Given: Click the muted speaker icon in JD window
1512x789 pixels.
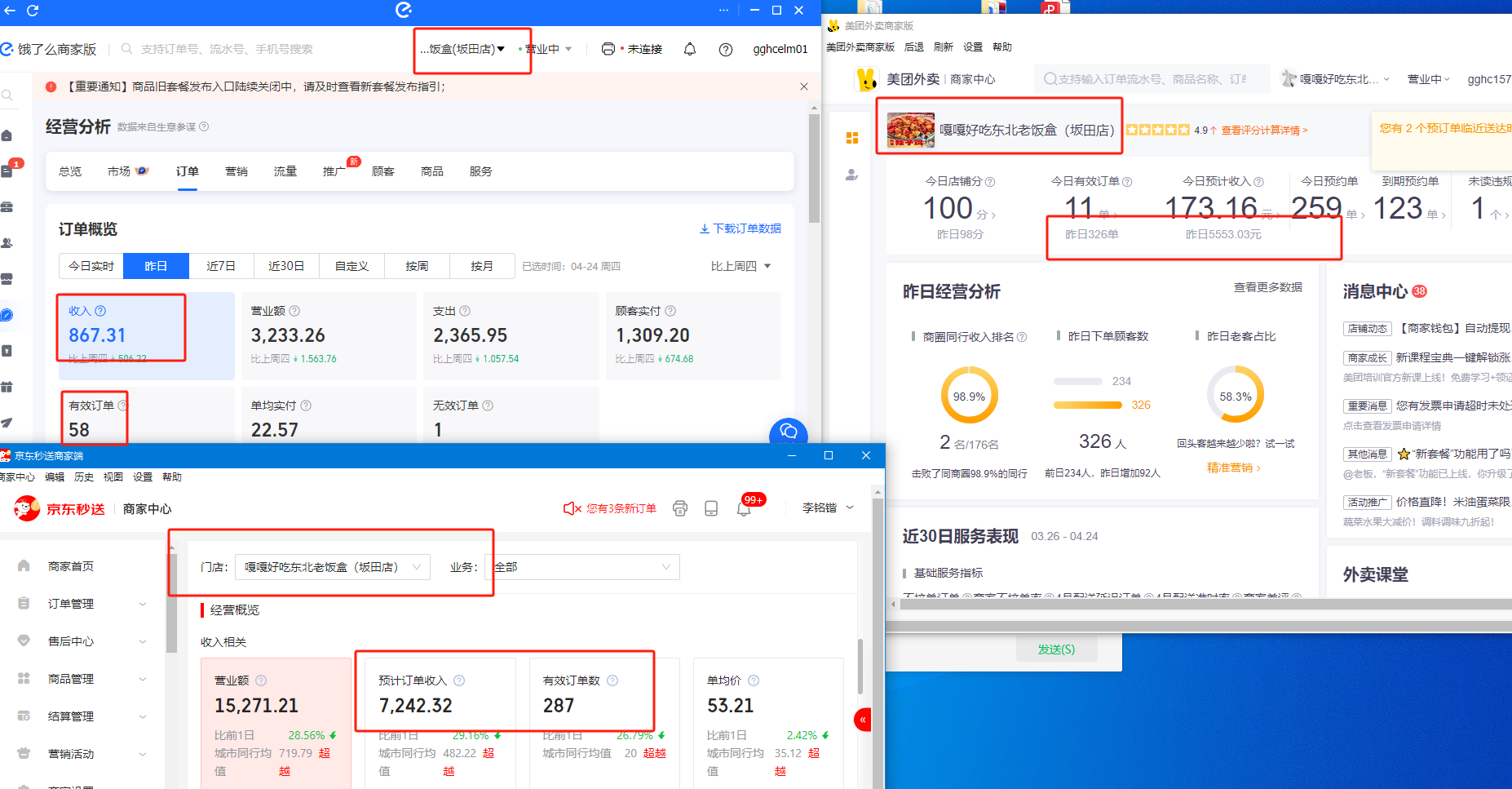Looking at the screenshot, I should (x=572, y=508).
